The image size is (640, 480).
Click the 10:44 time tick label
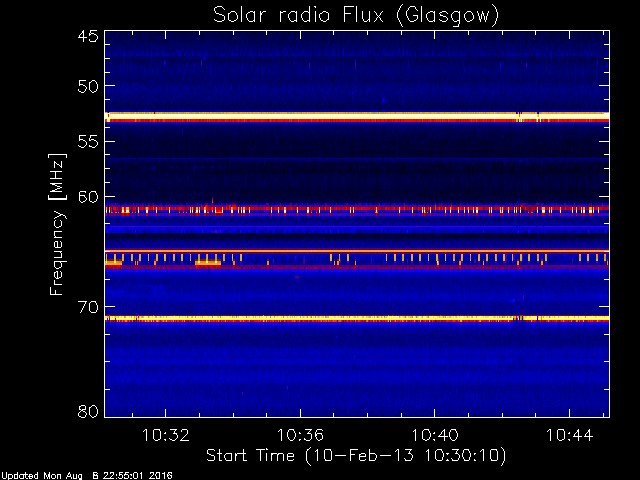click(x=569, y=435)
